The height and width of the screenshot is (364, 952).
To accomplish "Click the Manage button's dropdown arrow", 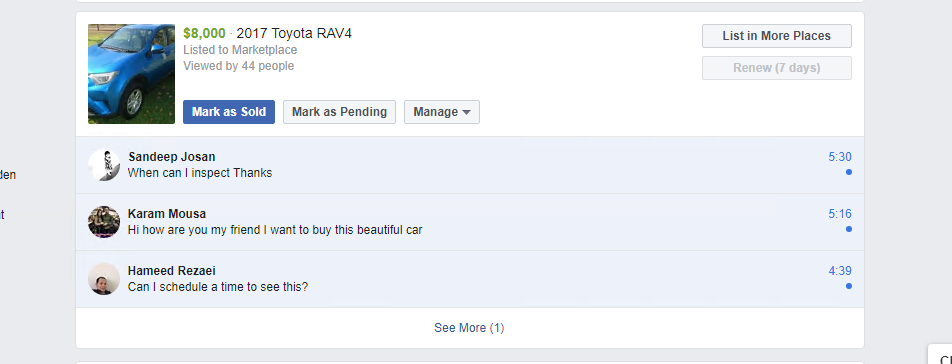I will (x=466, y=113).
